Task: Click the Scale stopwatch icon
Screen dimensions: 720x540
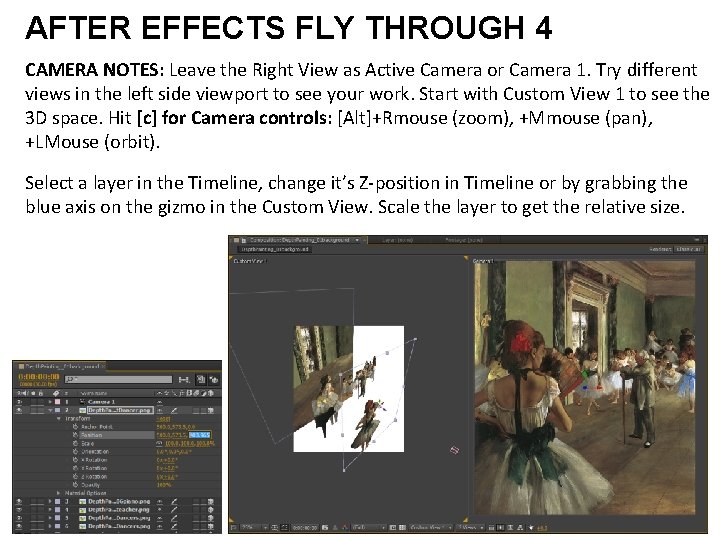Action: click(75, 444)
